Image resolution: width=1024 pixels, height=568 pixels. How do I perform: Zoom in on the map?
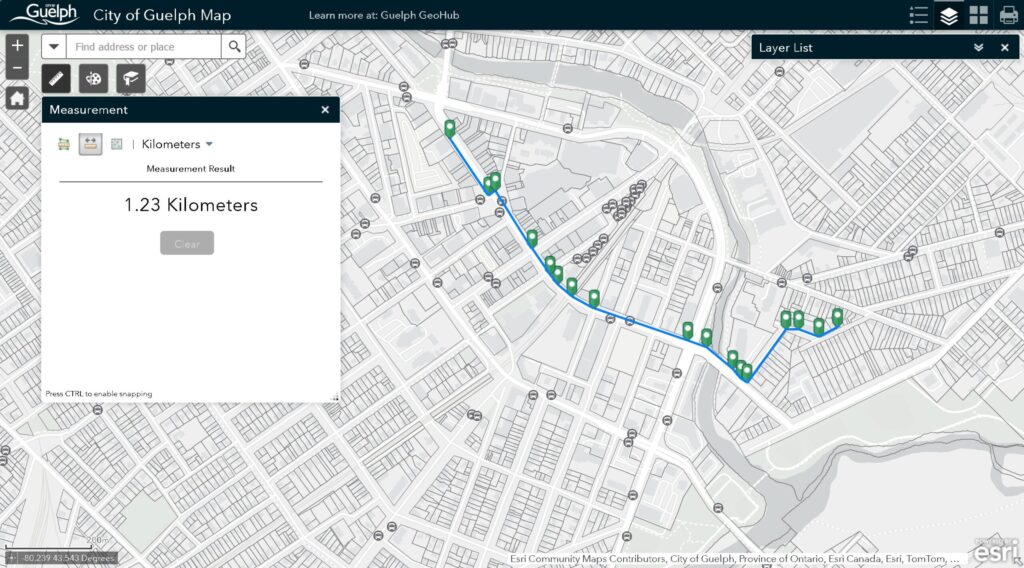(x=17, y=45)
